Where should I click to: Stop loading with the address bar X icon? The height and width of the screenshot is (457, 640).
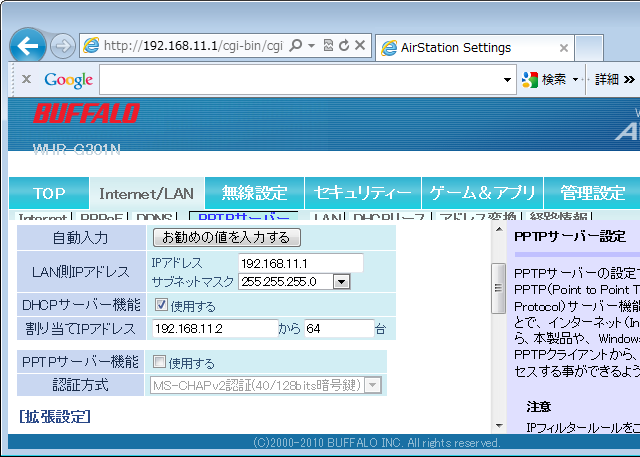tap(360, 45)
